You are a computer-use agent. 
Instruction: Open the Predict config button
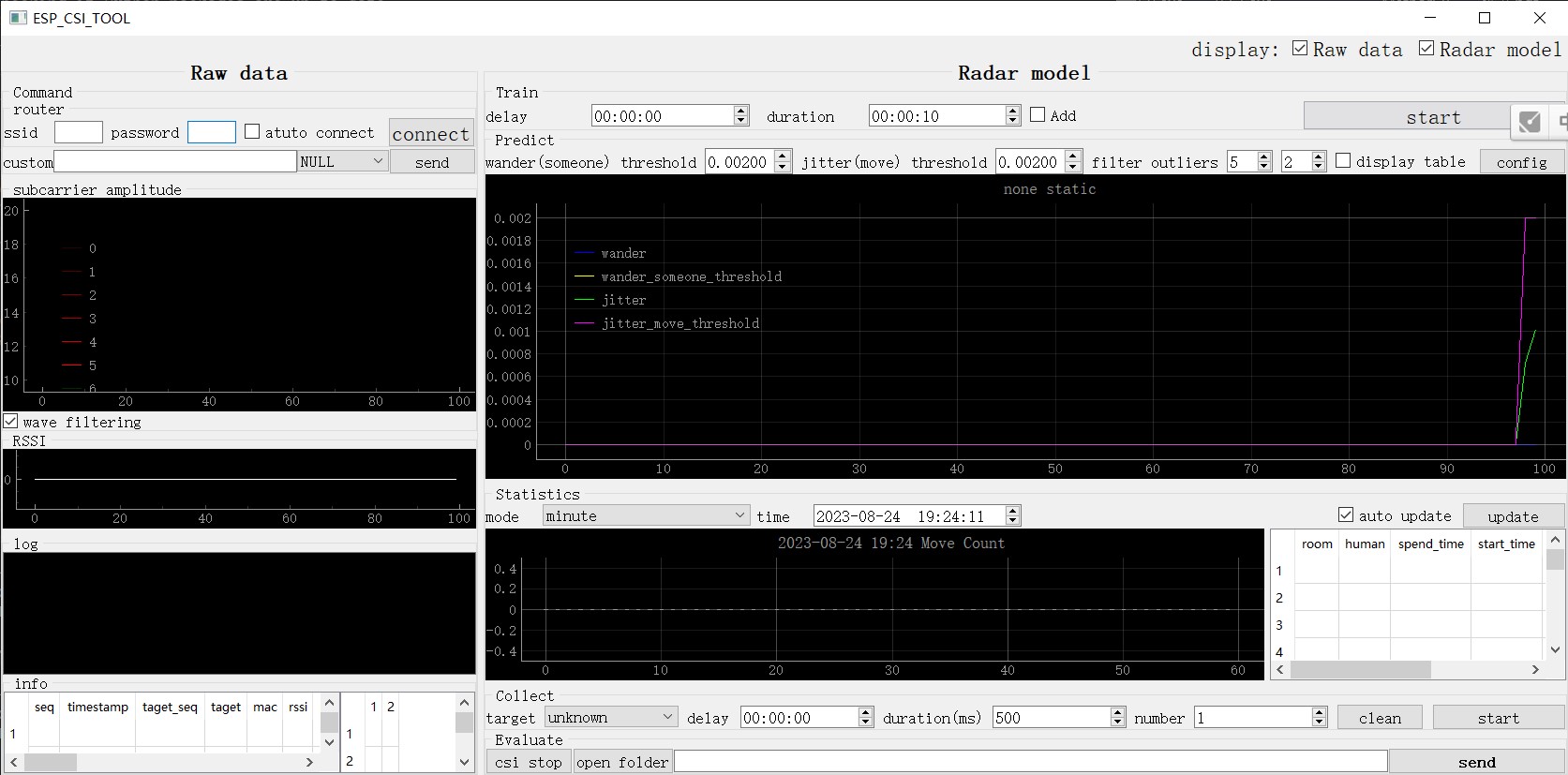(1521, 162)
